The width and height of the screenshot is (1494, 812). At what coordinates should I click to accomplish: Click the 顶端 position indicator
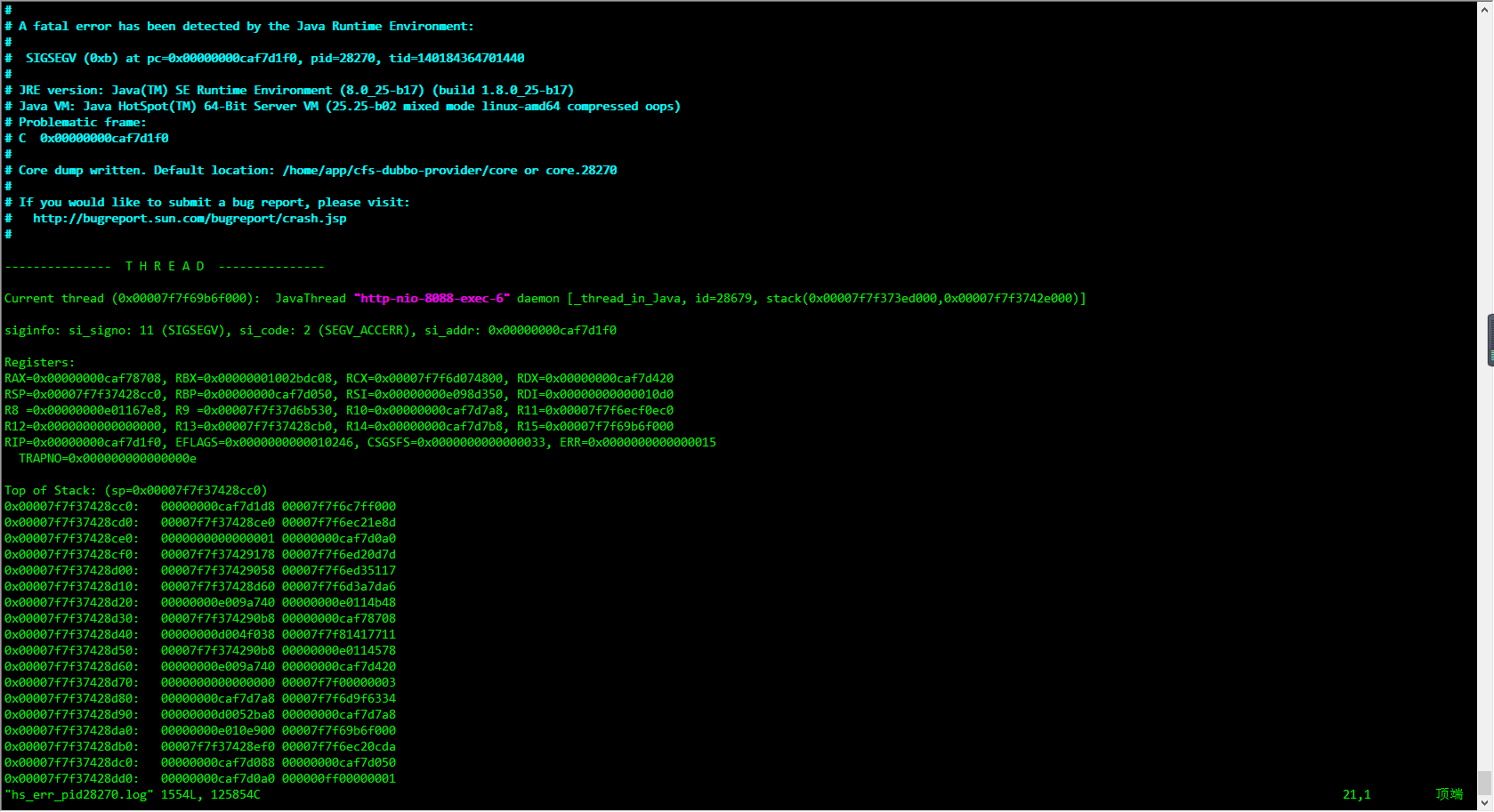click(x=1449, y=794)
